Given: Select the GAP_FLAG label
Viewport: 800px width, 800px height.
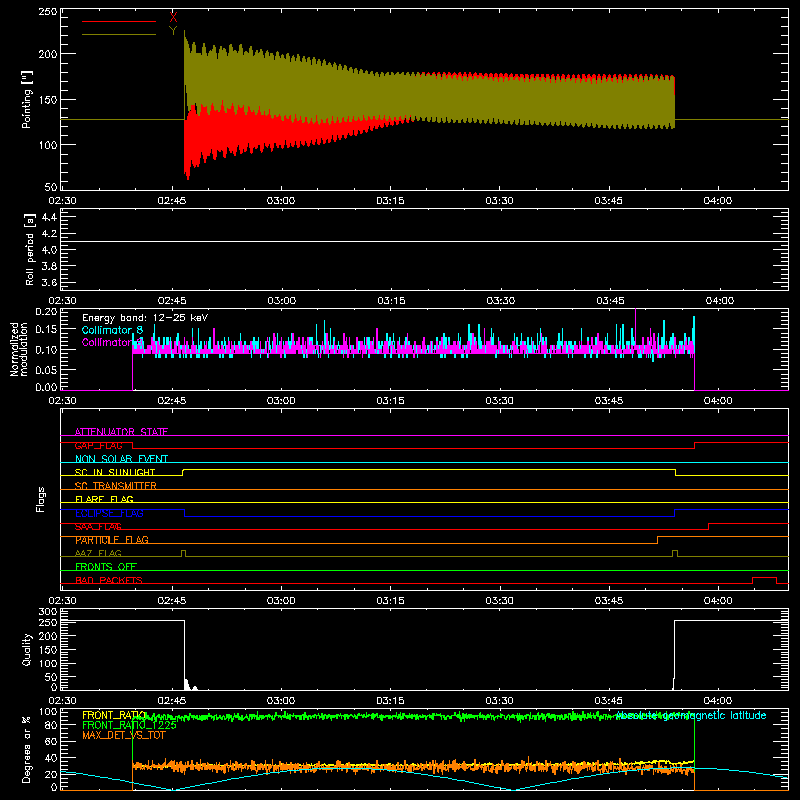Looking at the screenshot, I should pos(98,445).
